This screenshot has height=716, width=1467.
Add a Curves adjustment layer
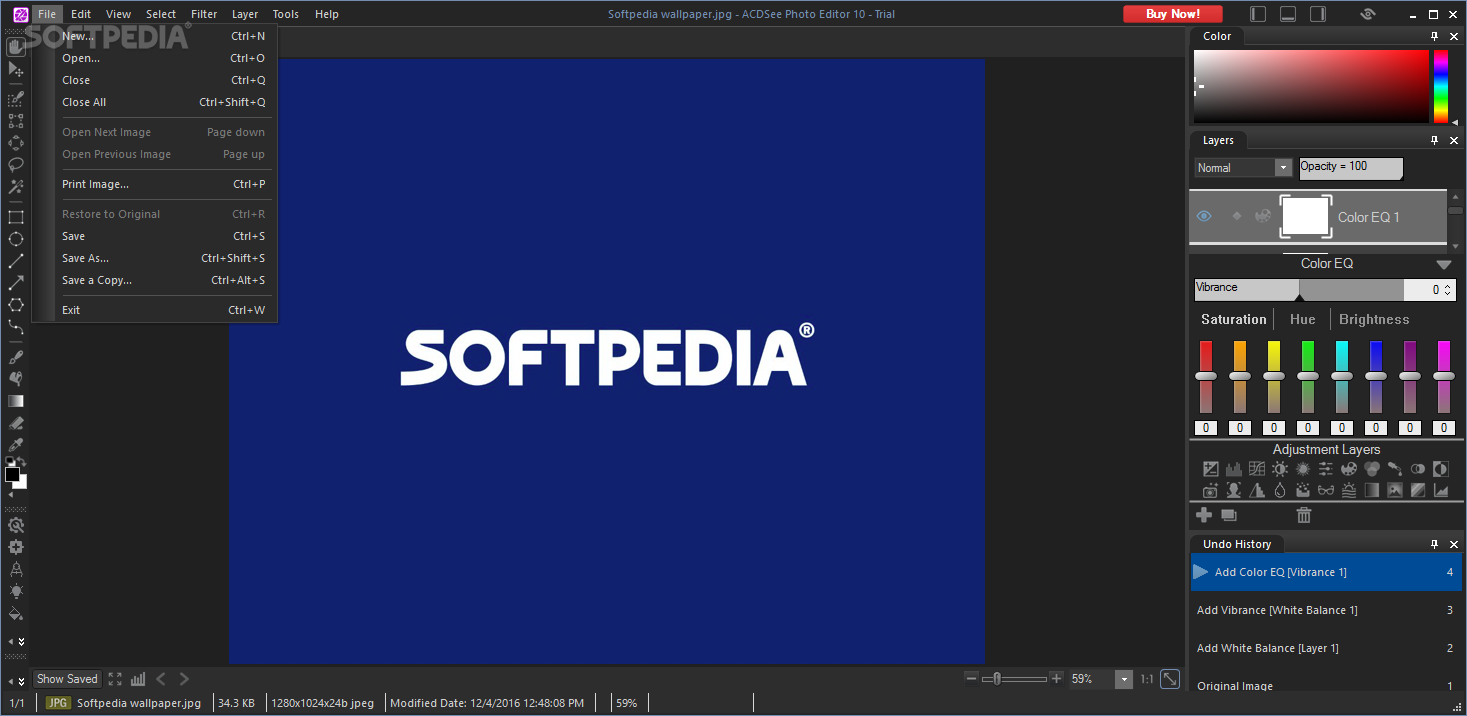point(1257,469)
